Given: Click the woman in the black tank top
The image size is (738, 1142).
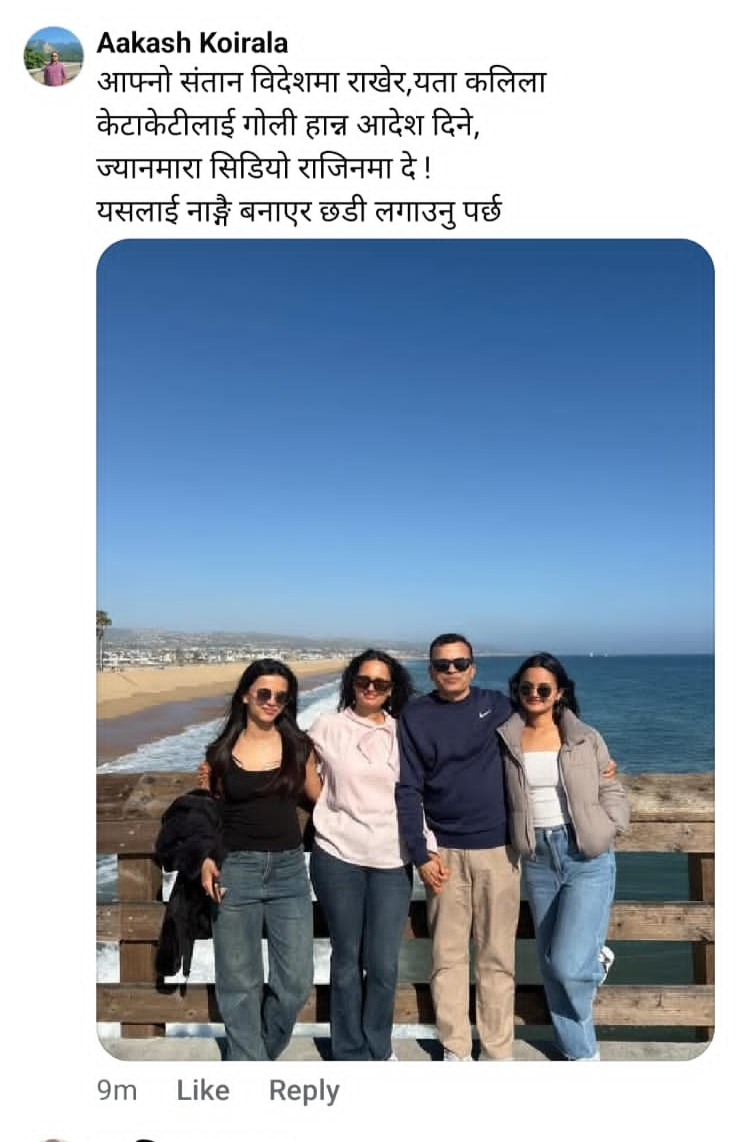Looking at the screenshot, I should [x=259, y=859].
